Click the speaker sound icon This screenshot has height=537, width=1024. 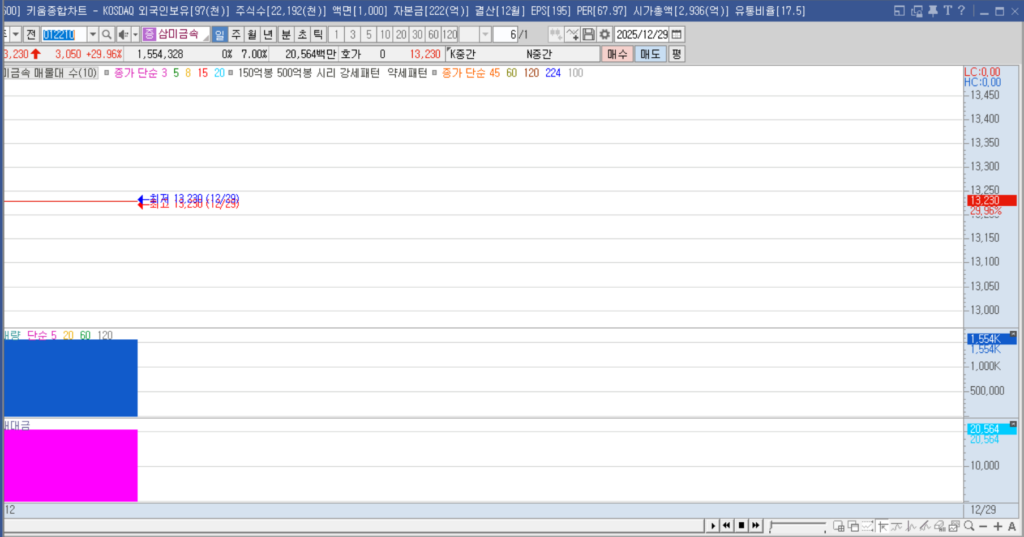122,34
